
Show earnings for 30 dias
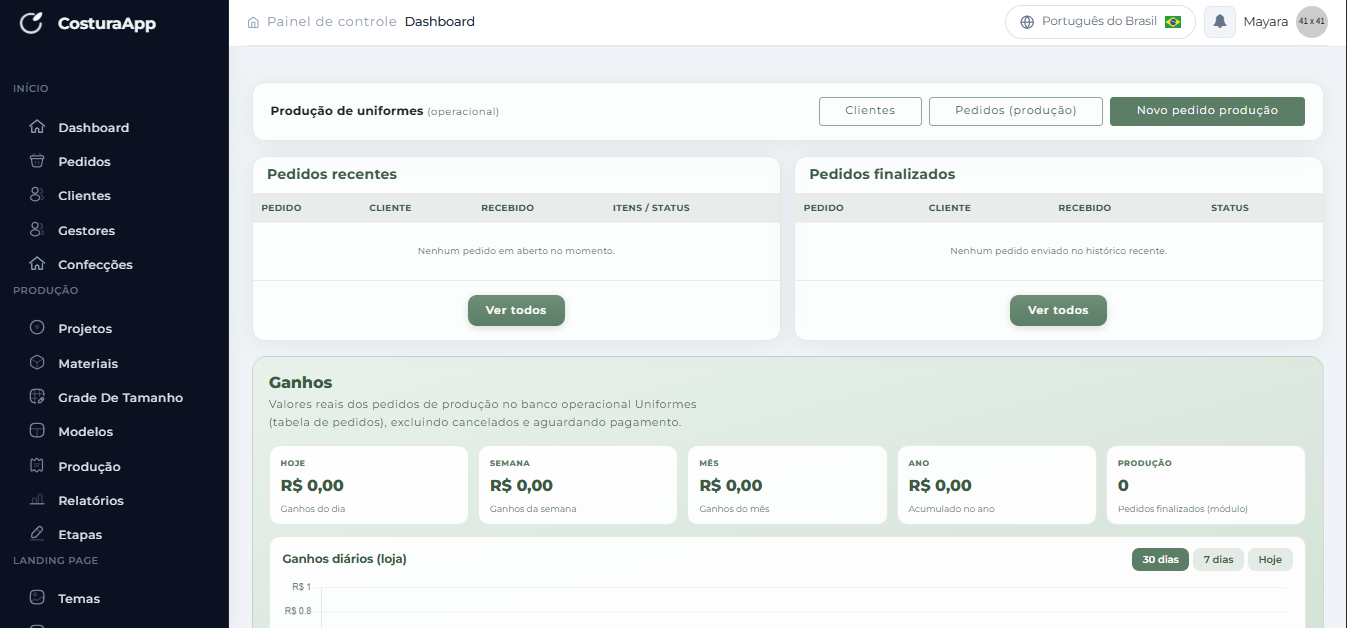coord(1160,560)
